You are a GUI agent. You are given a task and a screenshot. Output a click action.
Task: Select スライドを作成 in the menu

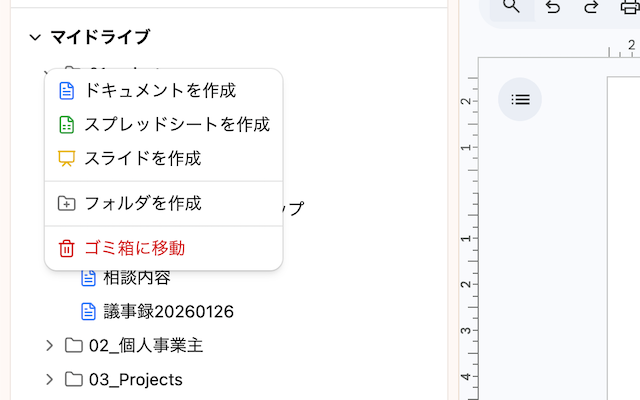(143, 158)
